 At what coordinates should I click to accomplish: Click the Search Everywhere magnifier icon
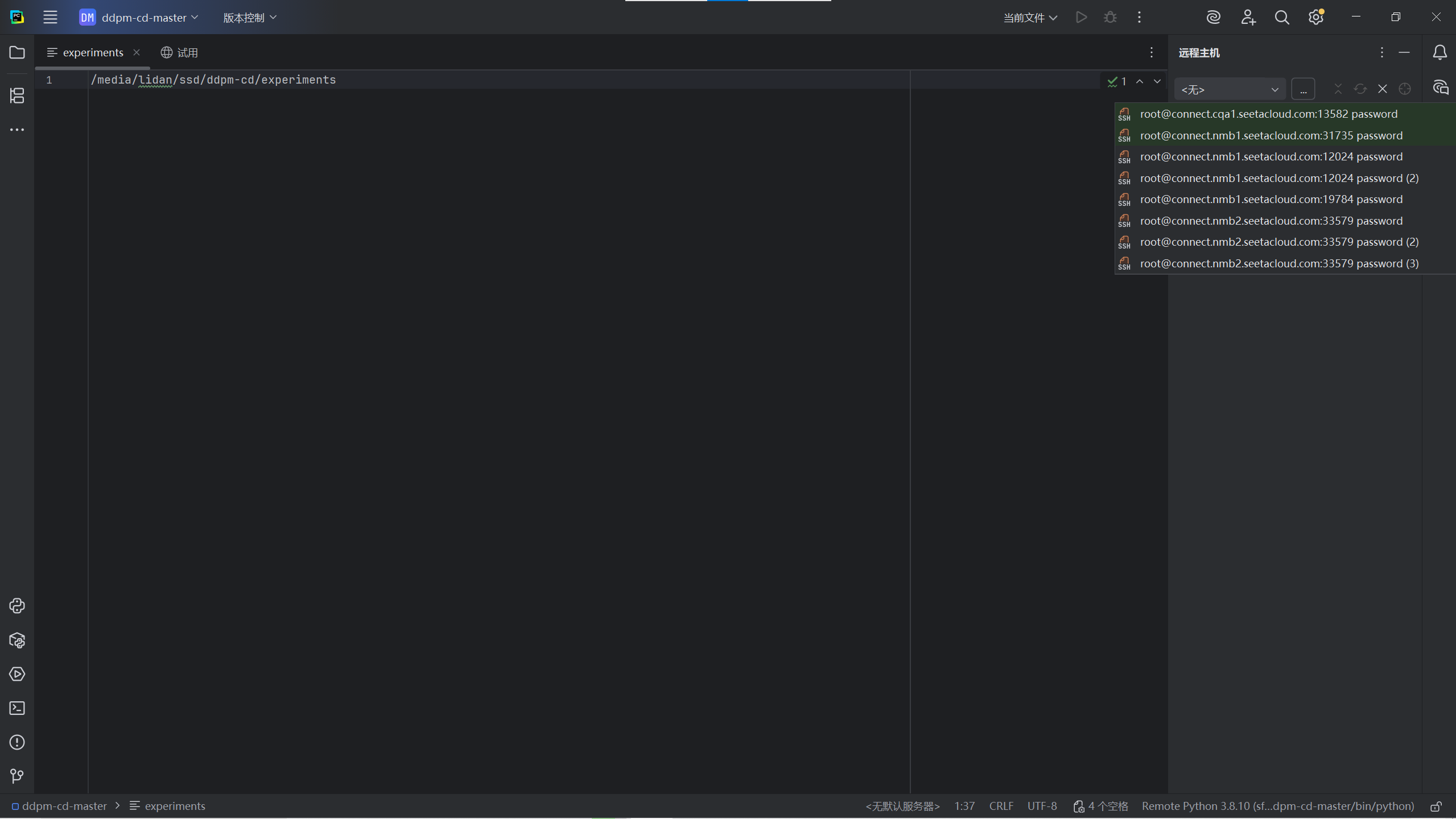tap(1281, 18)
